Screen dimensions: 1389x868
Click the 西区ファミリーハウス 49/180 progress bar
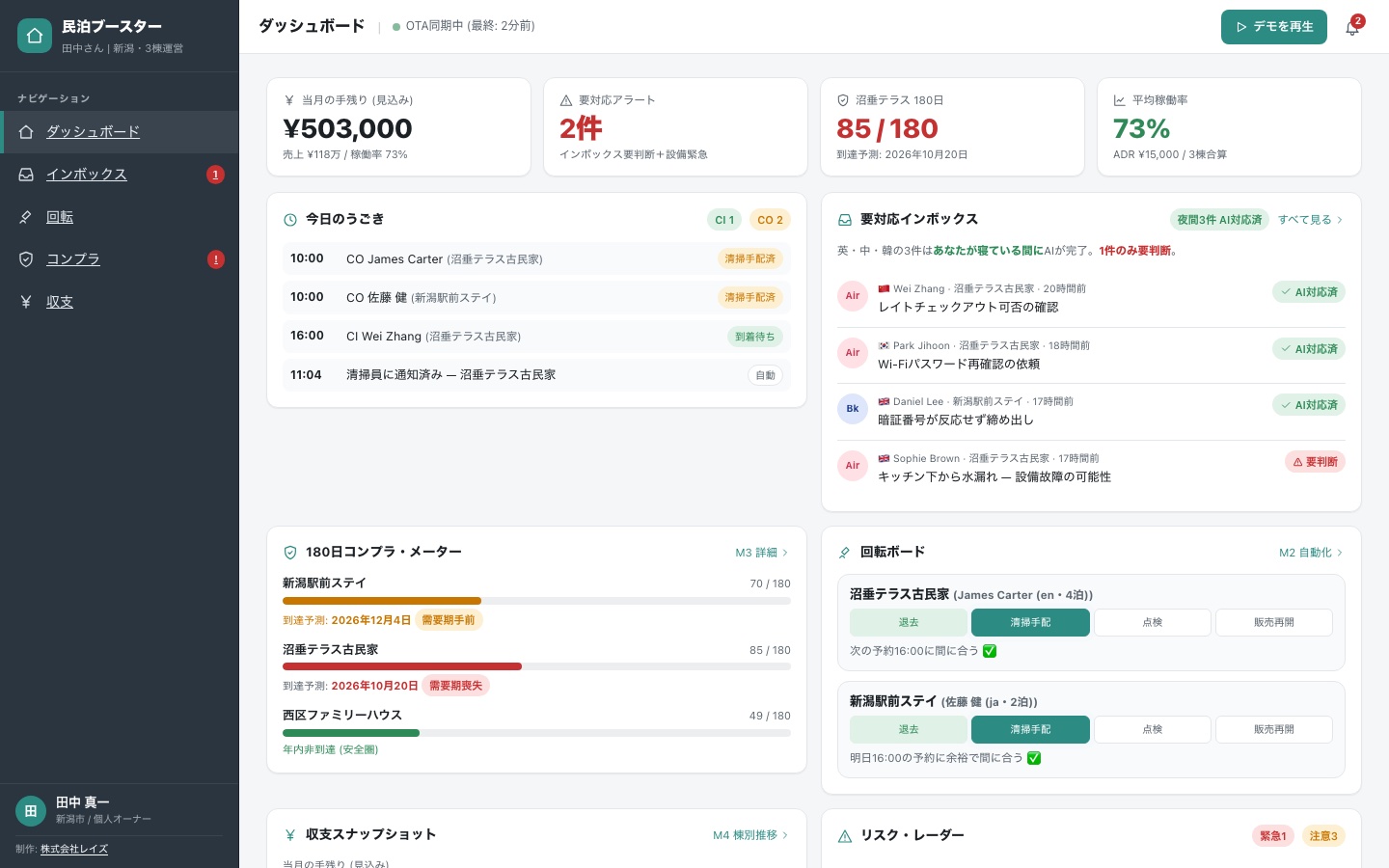point(536,733)
